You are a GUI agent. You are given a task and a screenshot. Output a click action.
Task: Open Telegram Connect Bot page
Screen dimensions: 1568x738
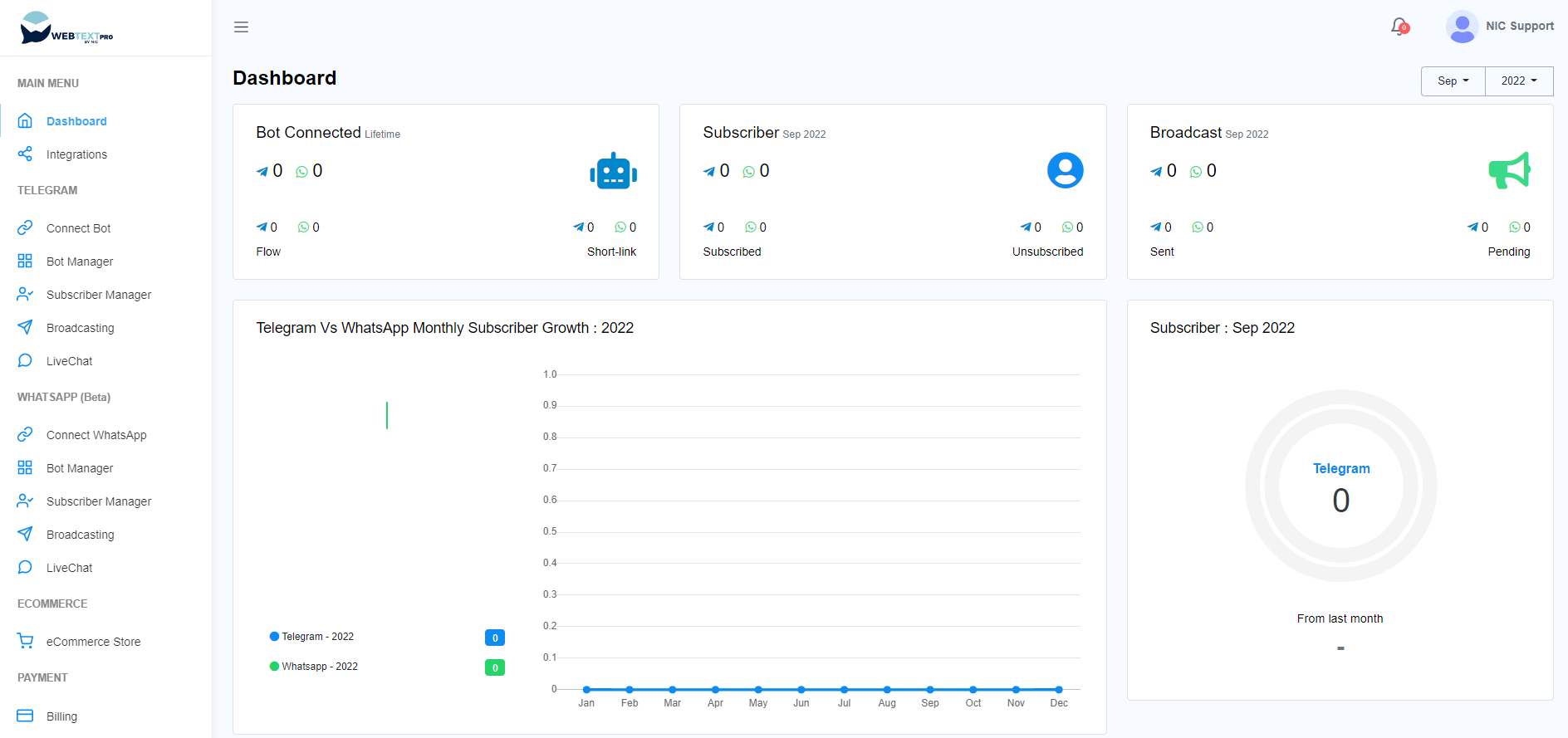point(78,228)
